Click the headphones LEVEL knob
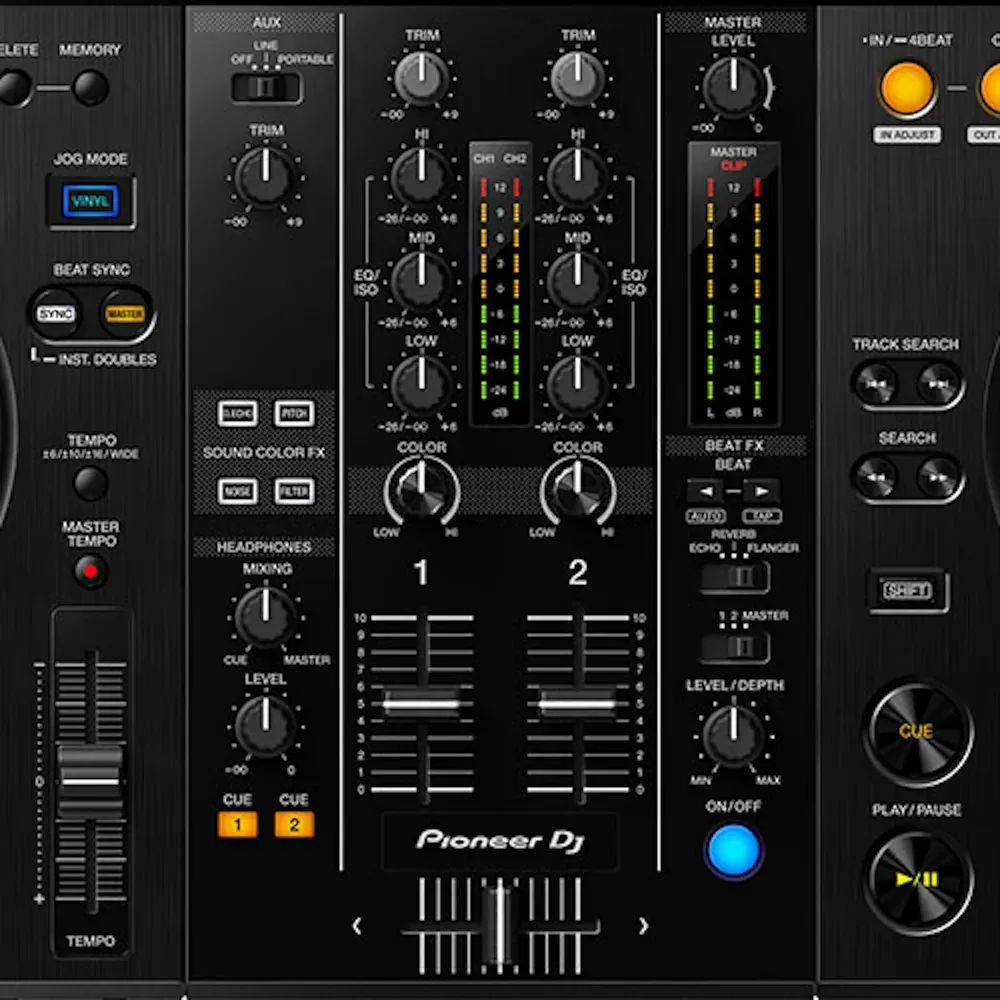1000x1000 pixels. pos(265,726)
